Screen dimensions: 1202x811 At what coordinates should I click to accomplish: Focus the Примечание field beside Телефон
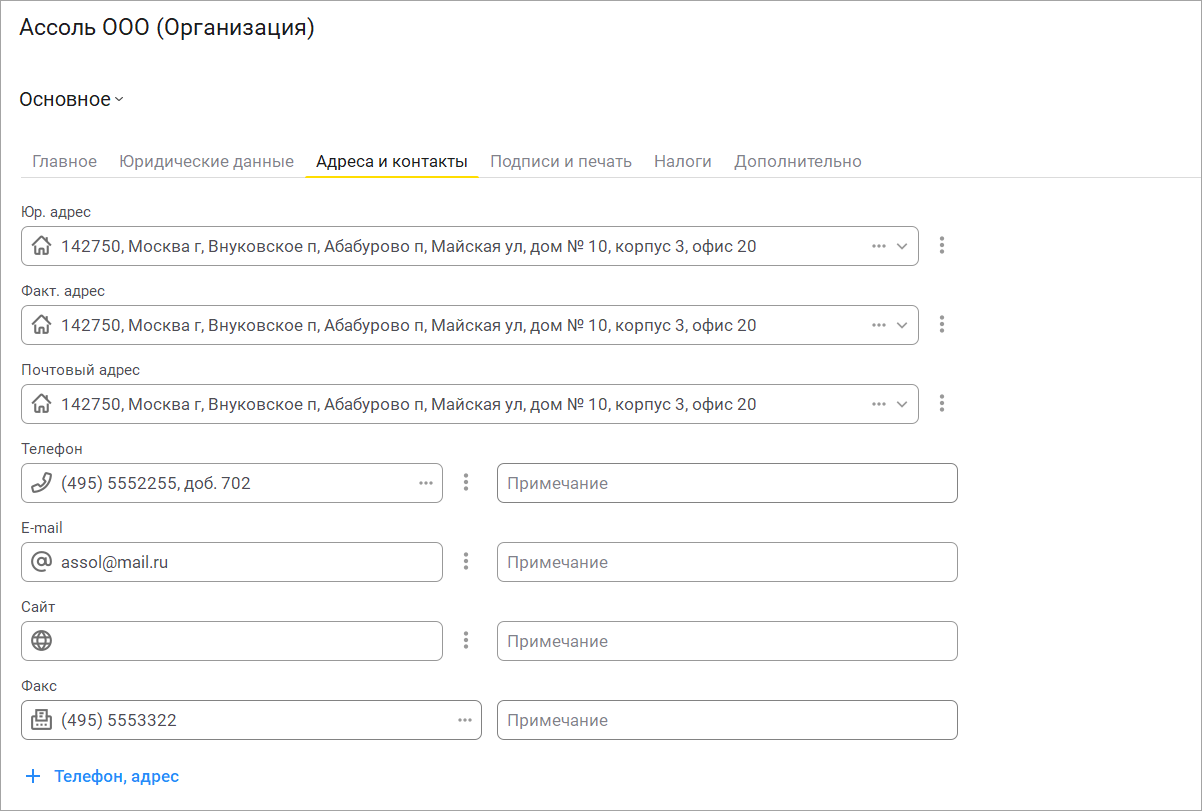coord(727,483)
